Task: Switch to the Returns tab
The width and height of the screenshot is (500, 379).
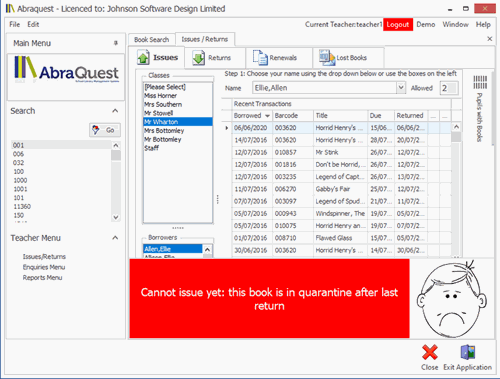Action: (x=212, y=58)
